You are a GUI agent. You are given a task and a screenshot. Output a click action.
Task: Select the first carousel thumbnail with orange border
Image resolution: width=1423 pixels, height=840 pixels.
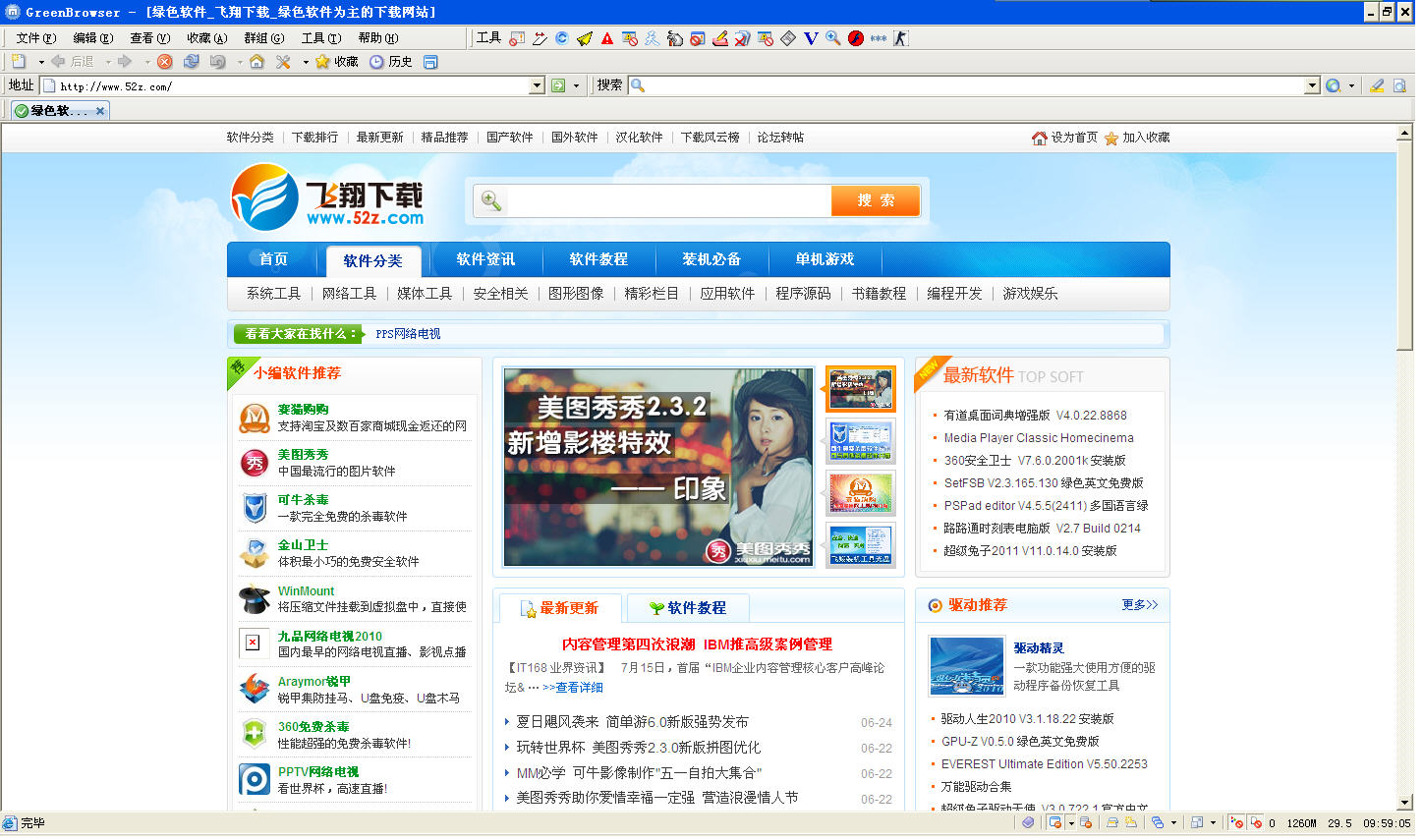[x=860, y=389]
